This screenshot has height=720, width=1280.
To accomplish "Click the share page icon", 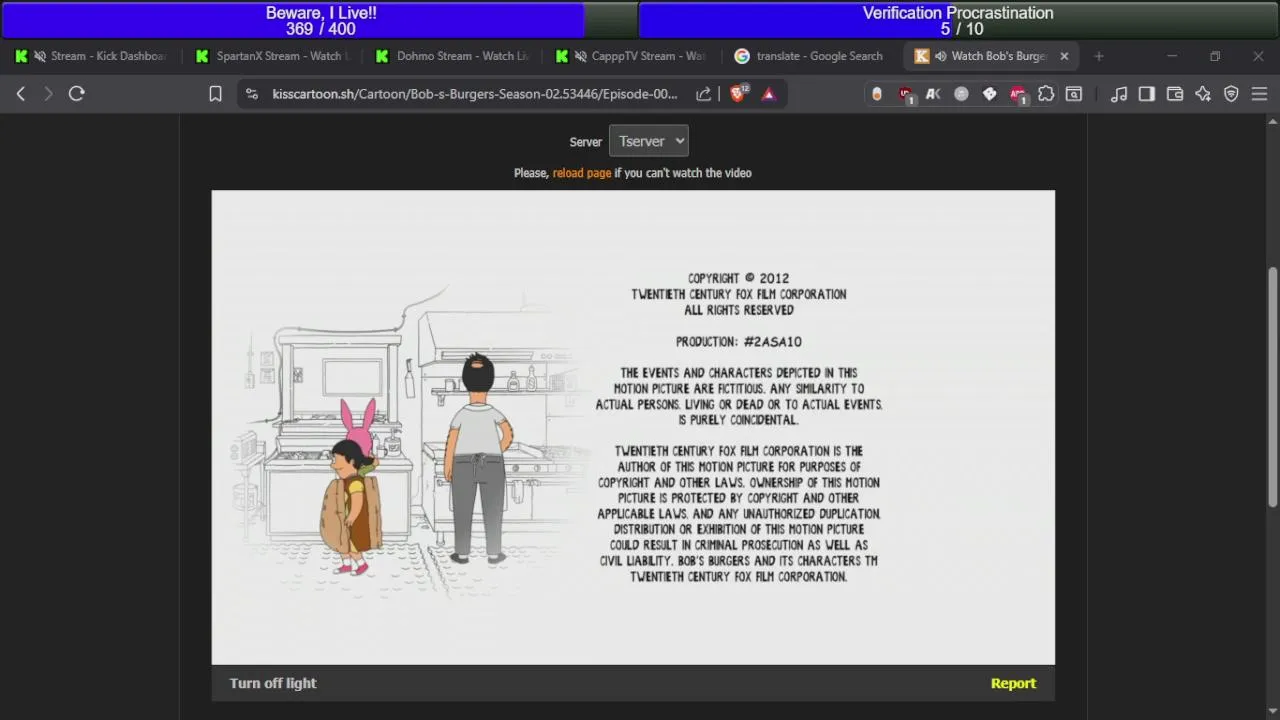I will (x=704, y=94).
